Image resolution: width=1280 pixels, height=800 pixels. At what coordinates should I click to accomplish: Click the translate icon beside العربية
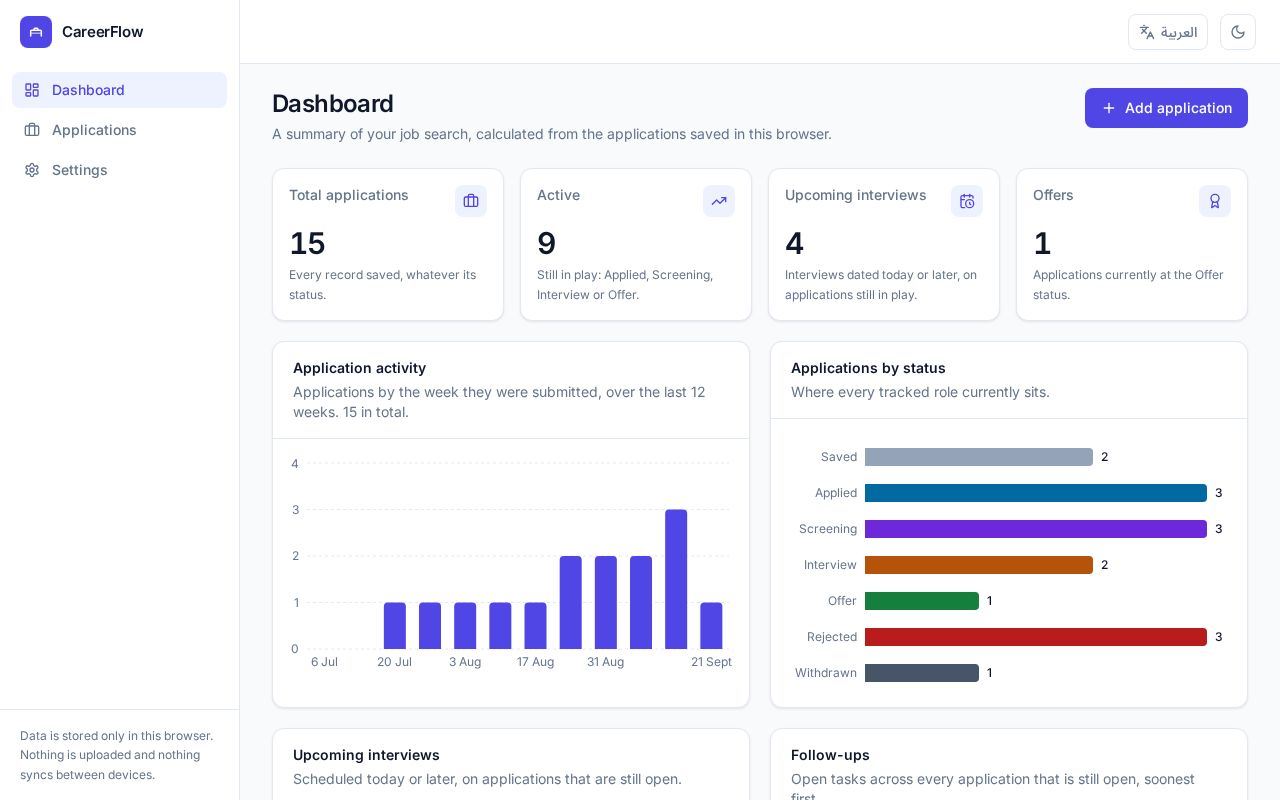tap(1147, 32)
